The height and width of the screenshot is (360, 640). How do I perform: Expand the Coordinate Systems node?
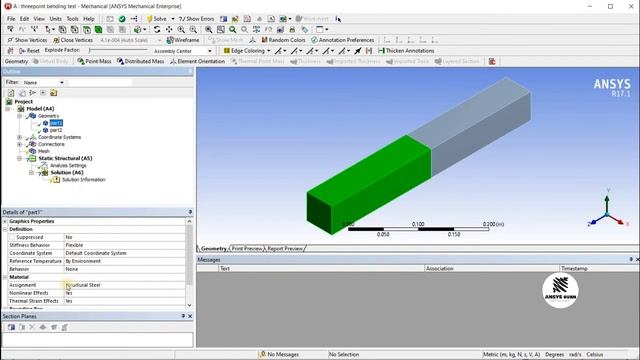pos(19,137)
